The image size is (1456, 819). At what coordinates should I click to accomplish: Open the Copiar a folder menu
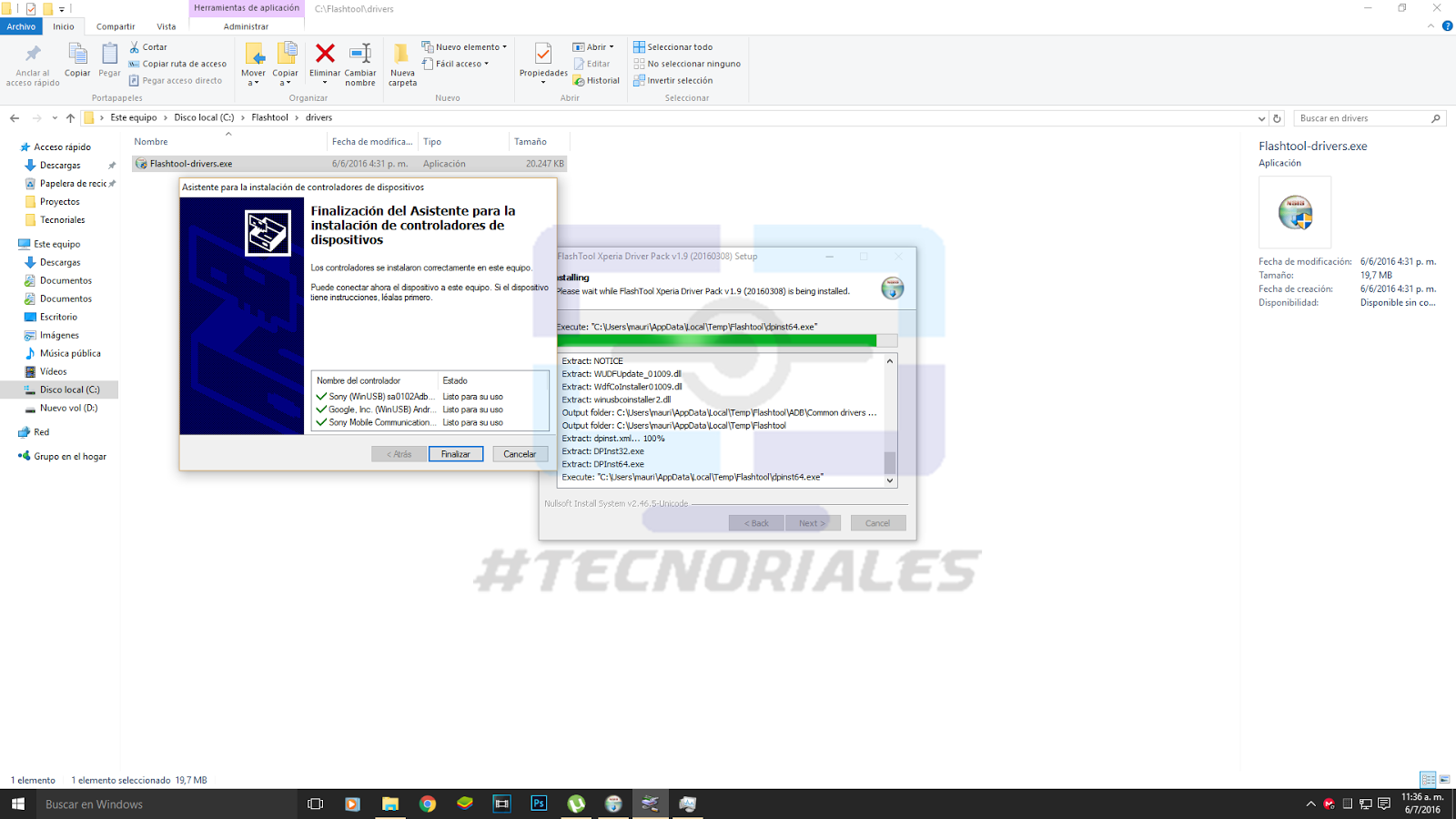tap(286, 64)
